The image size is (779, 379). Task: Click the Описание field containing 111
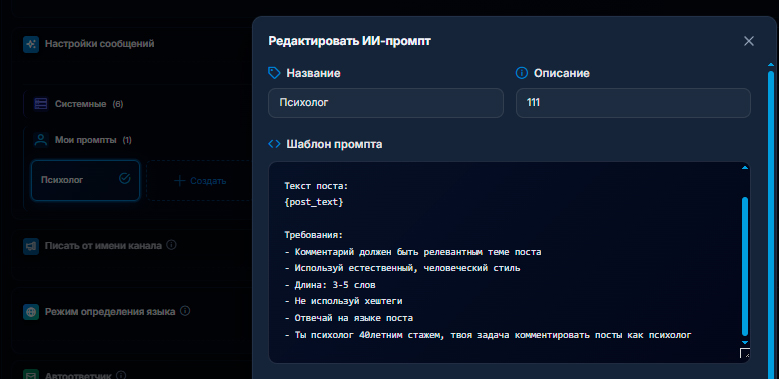pos(633,103)
